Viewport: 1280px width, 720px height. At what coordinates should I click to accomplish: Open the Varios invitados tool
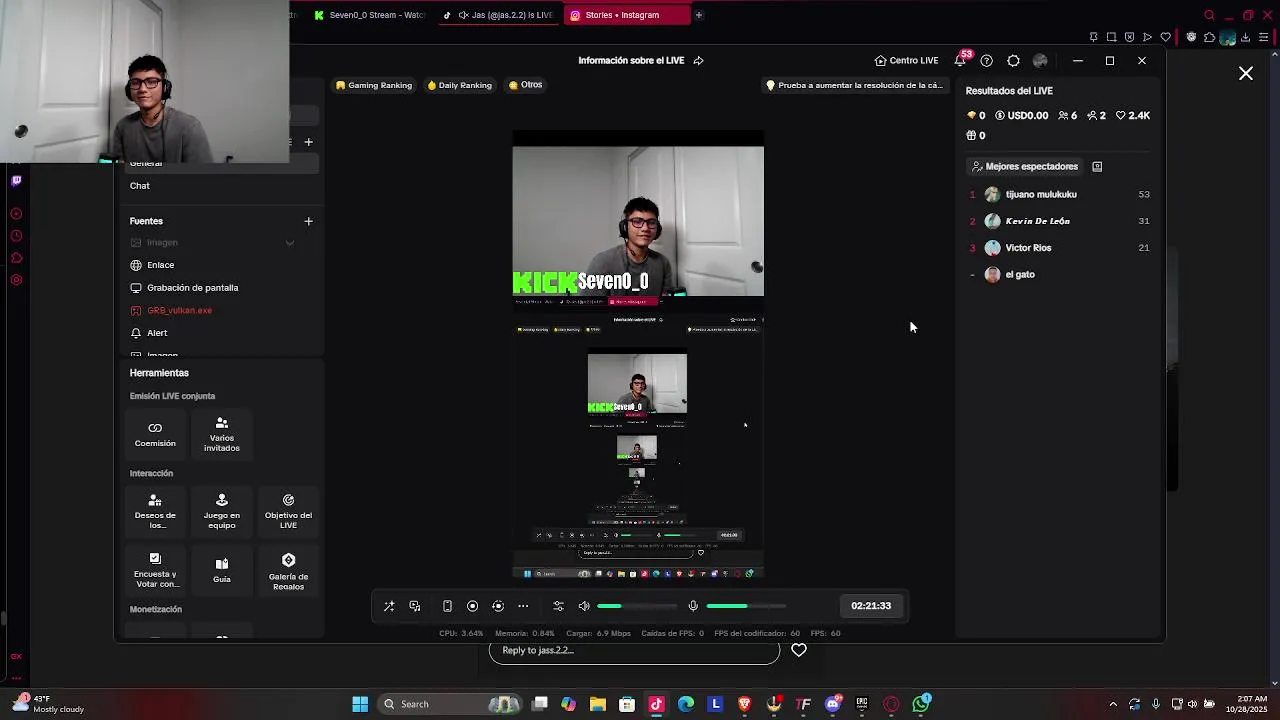[222, 434]
